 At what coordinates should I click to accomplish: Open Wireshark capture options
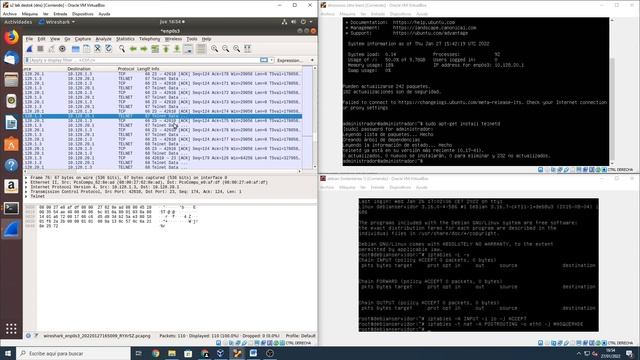coord(62,49)
